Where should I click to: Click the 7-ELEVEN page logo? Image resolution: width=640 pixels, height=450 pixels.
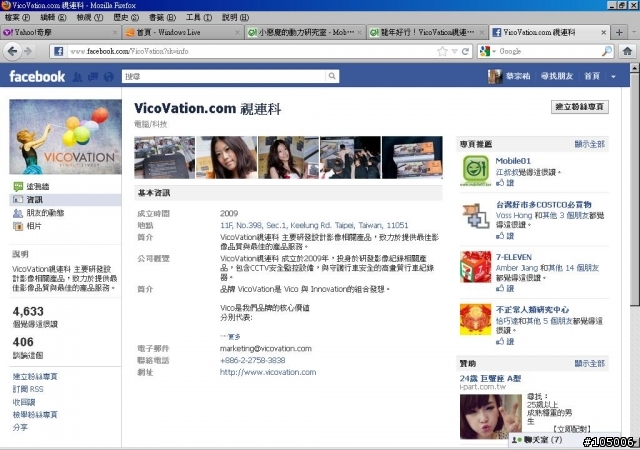(x=476, y=267)
